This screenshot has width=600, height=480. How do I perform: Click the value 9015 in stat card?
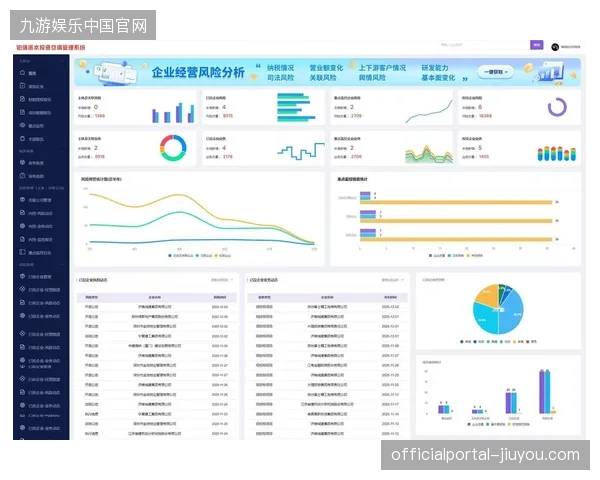point(228,116)
